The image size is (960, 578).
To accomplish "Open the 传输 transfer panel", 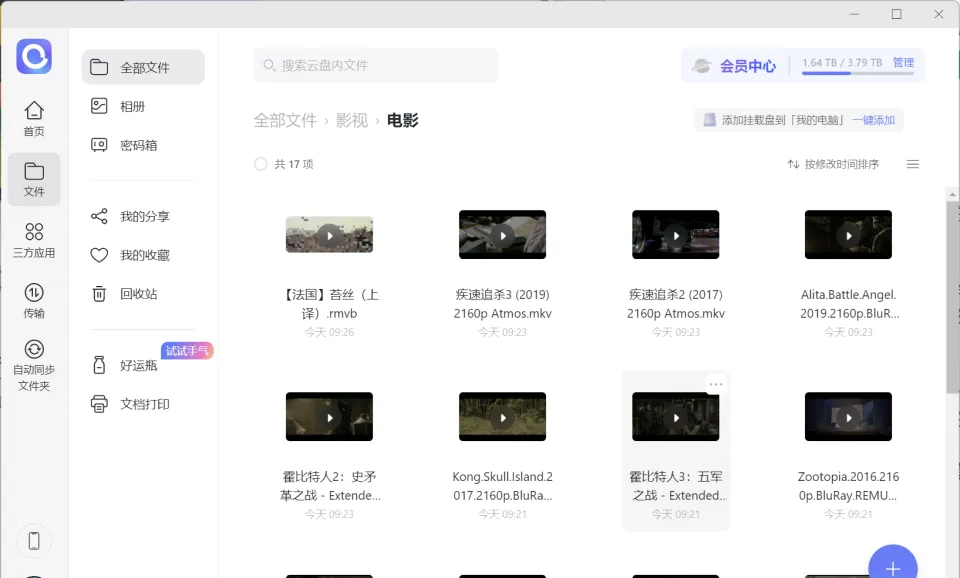I will point(34,301).
